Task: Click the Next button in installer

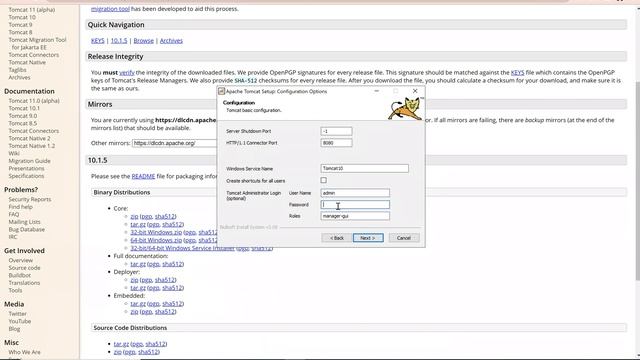Action: tap(368, 238)
